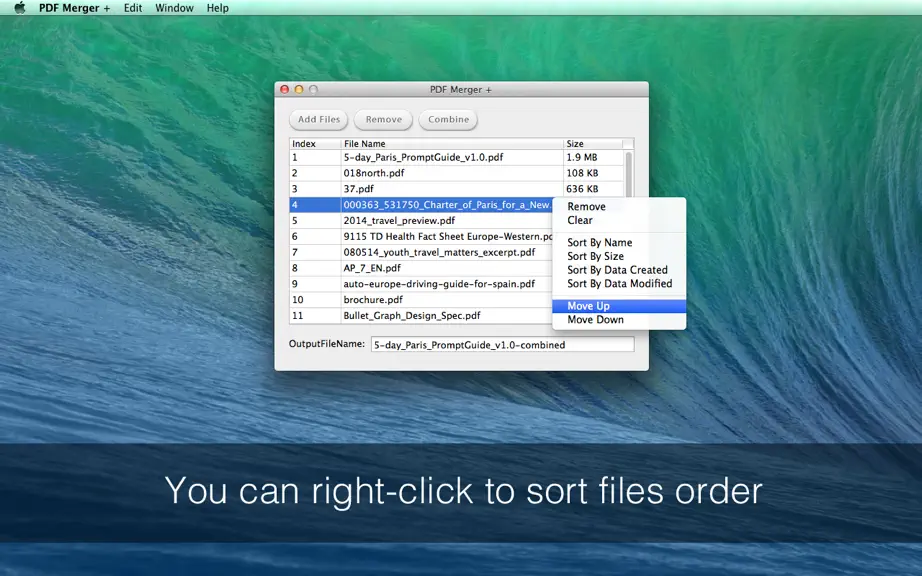Select the 9115 TD Health Fact Sheet row
This screenshot has height=576, width=922.
[x=421, y=237]
